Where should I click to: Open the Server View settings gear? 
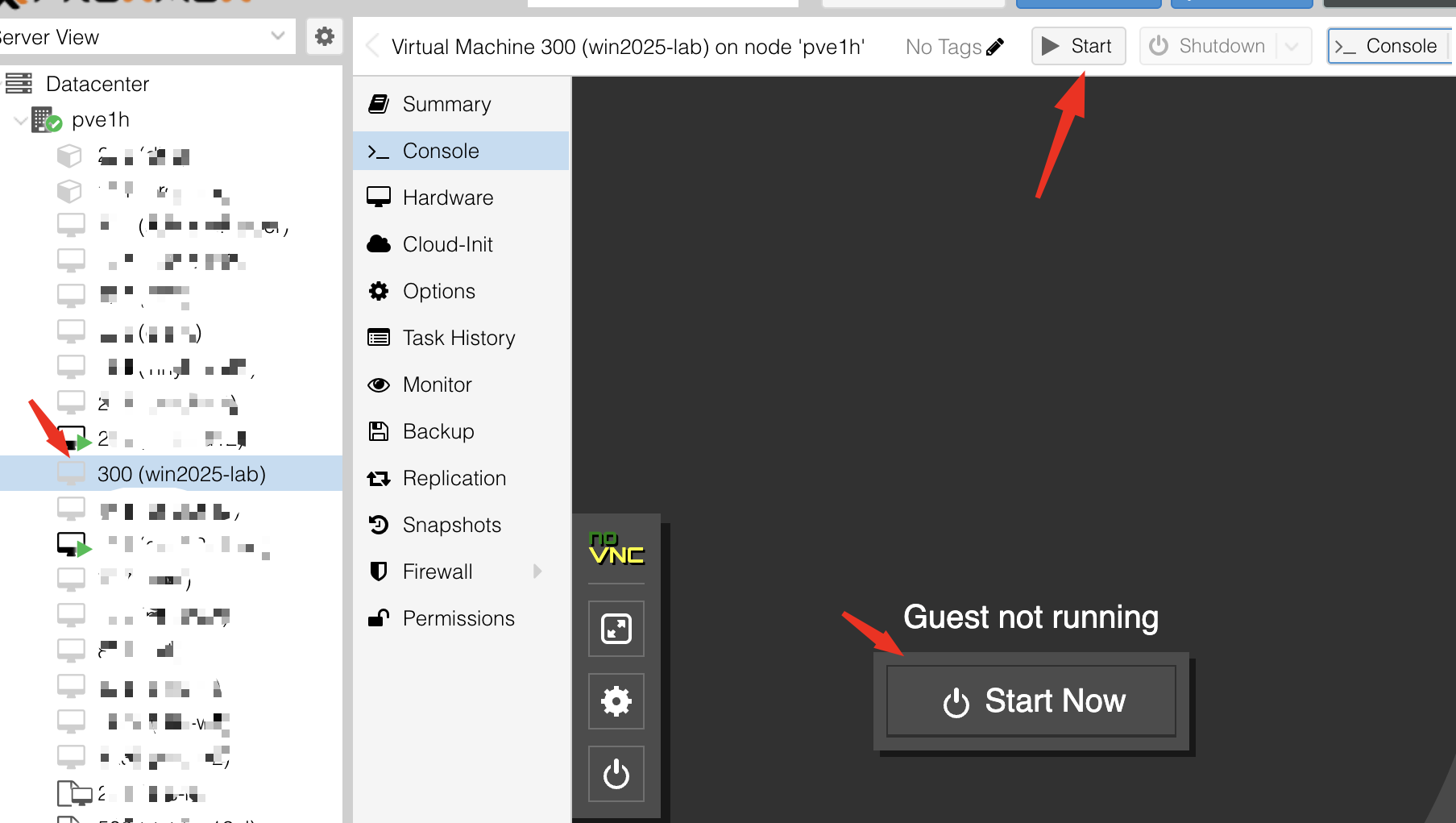tap(325, 36)
